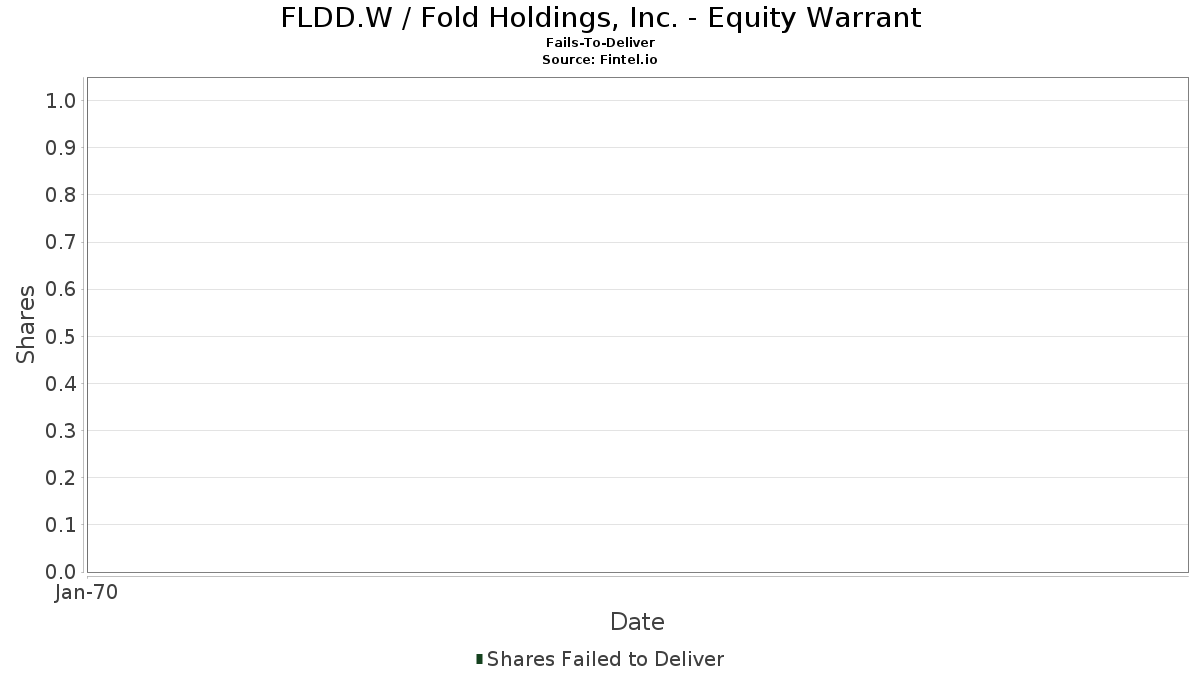
Task: Click the green legend color marker
Action: click(479, 659)
